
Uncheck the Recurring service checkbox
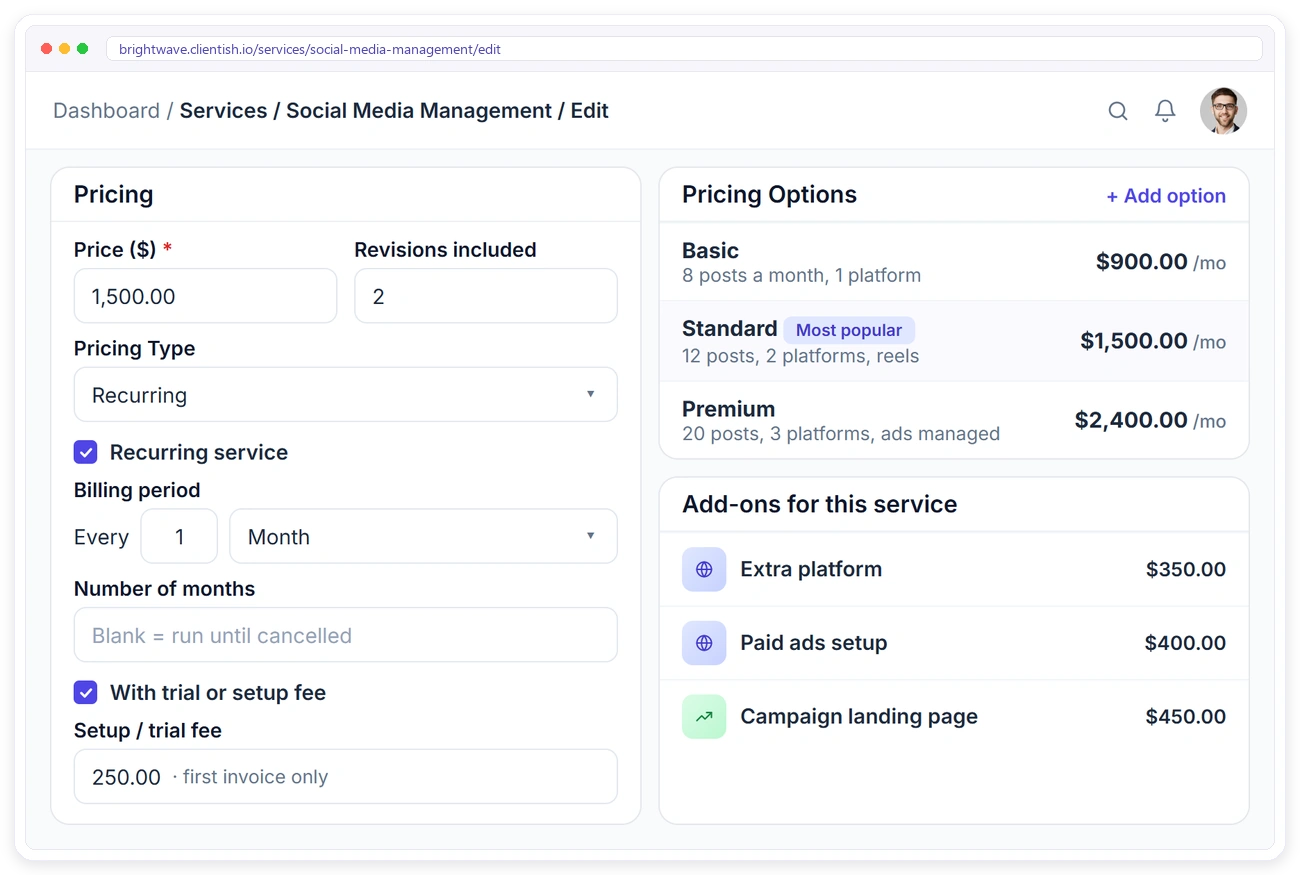pyautogui.click(x=86, y=452)
